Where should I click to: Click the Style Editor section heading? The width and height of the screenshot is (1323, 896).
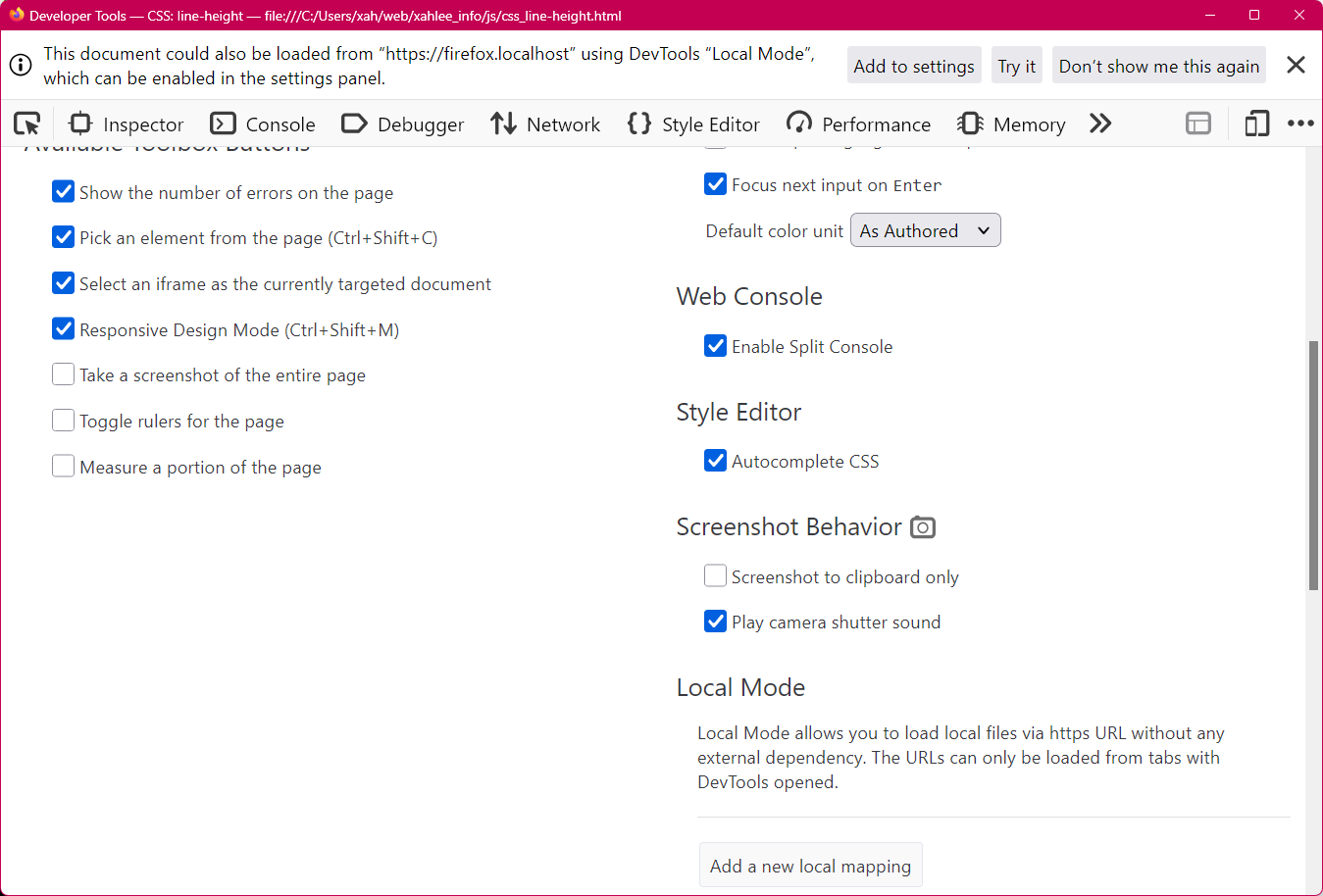738,412
